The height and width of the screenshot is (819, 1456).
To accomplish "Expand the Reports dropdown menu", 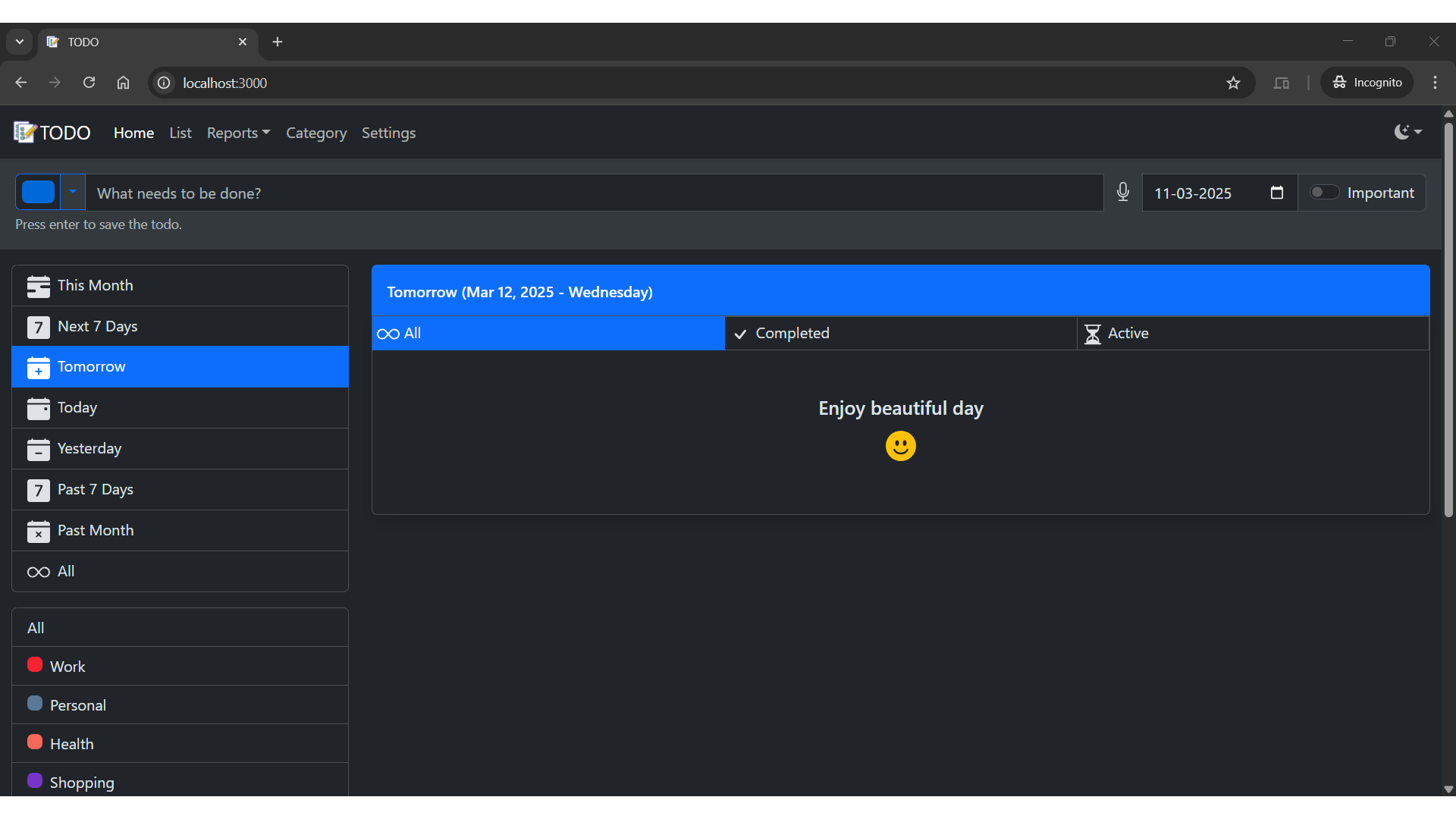I will (x=238, y=133).
